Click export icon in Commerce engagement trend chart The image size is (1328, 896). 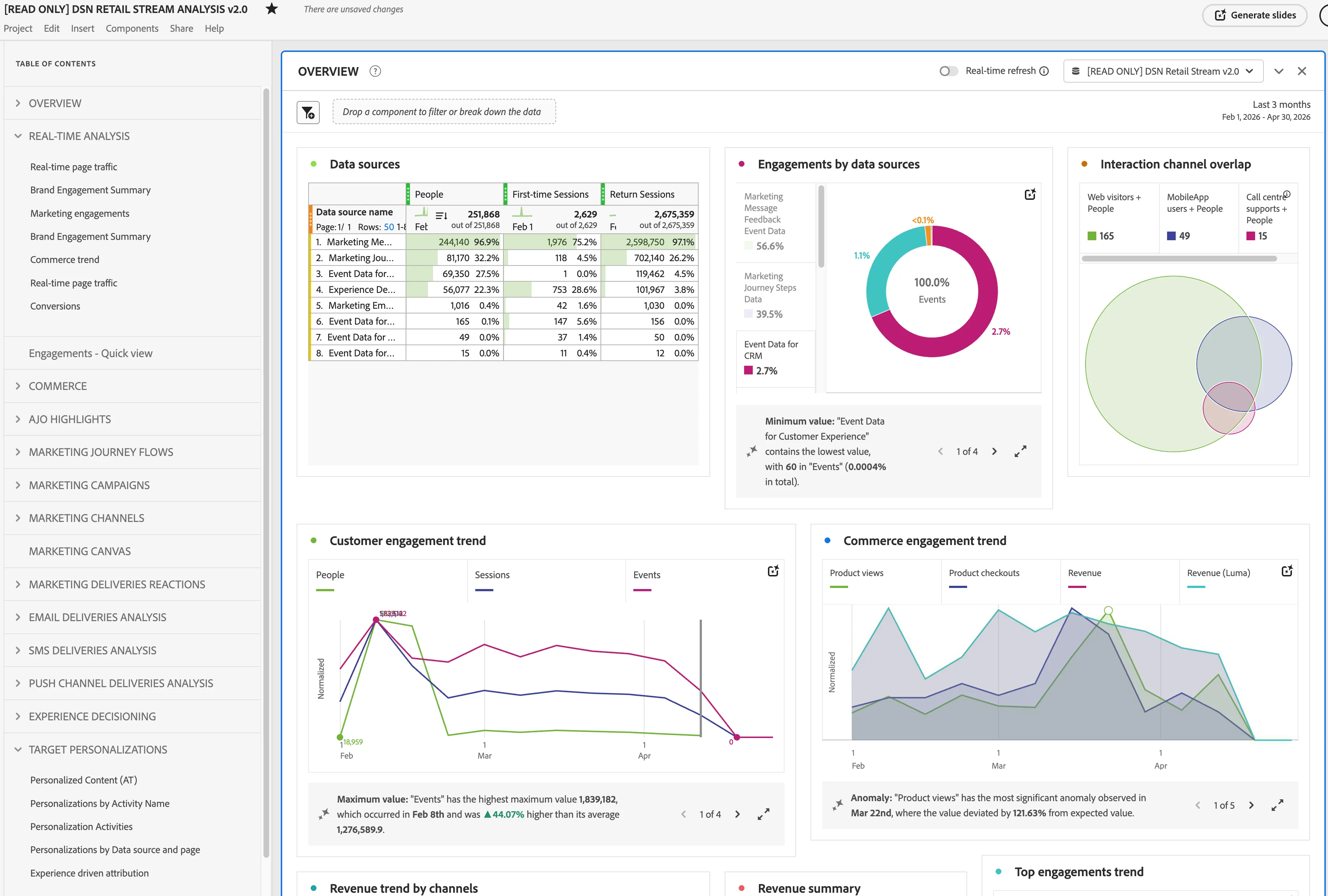click(x=1287, y=571)
